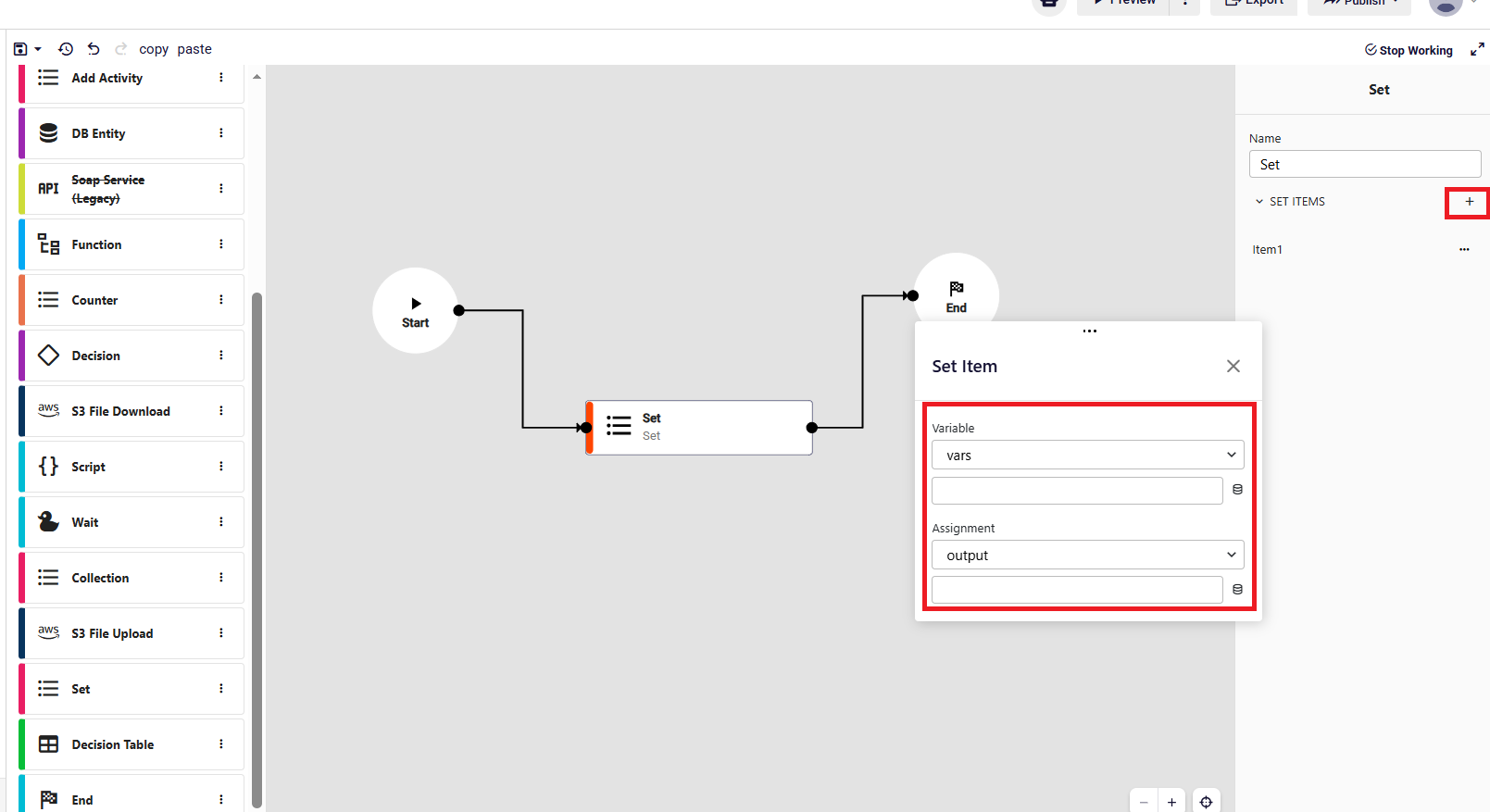Click the database icon beside the Variable field

[1237, 490]
